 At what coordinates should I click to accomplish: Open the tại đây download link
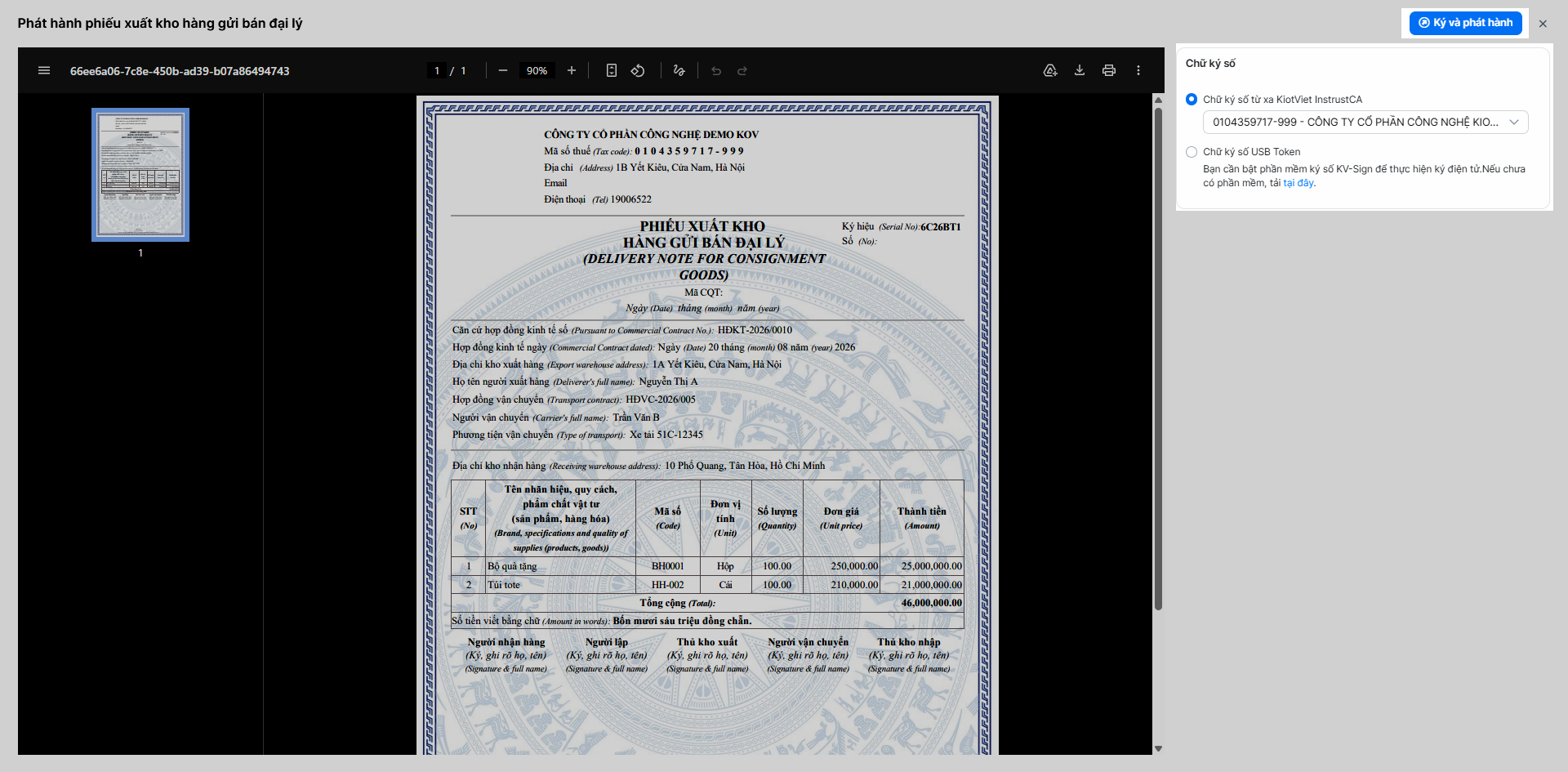1298,183
